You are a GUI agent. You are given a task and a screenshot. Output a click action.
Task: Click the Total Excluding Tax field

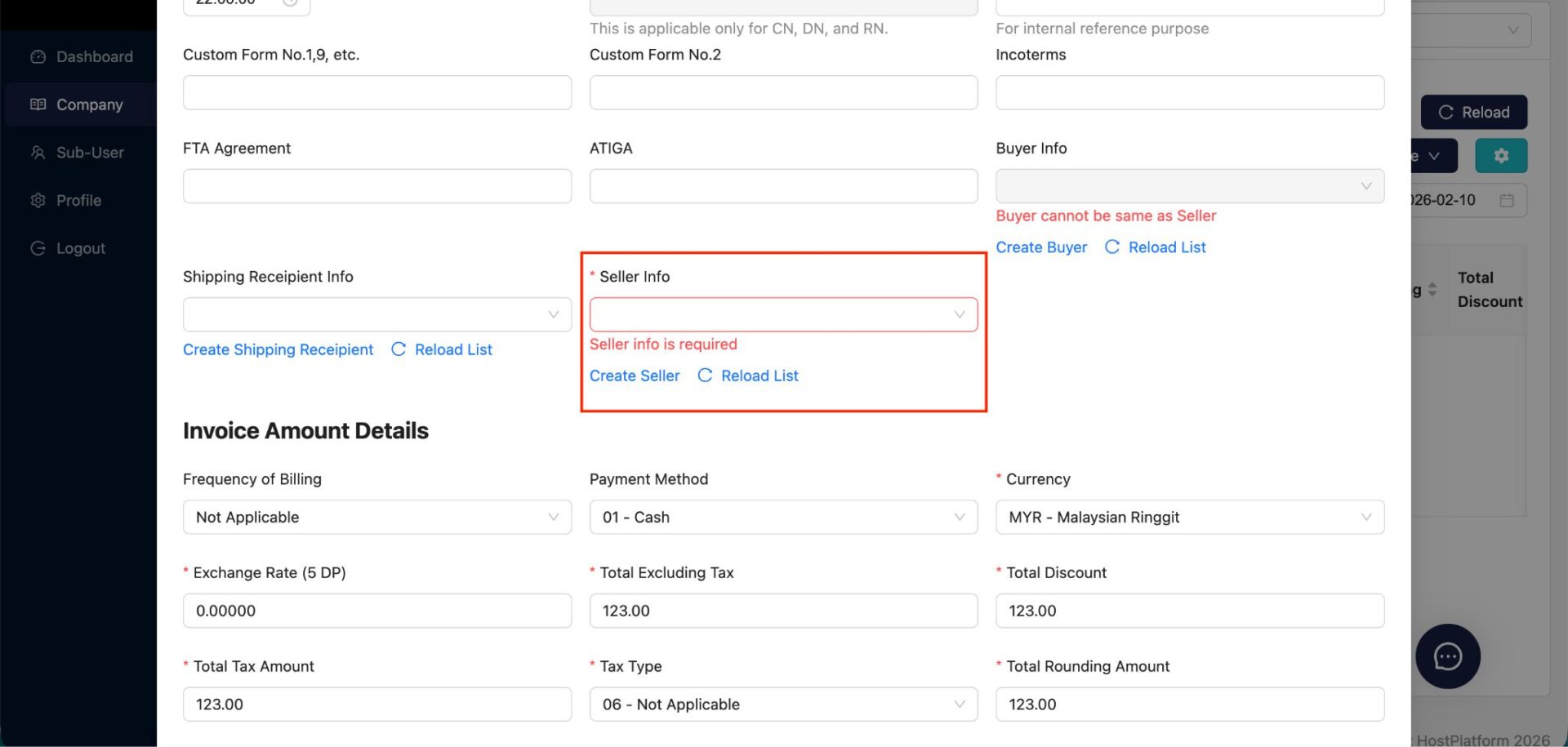[x=783, y=611]
